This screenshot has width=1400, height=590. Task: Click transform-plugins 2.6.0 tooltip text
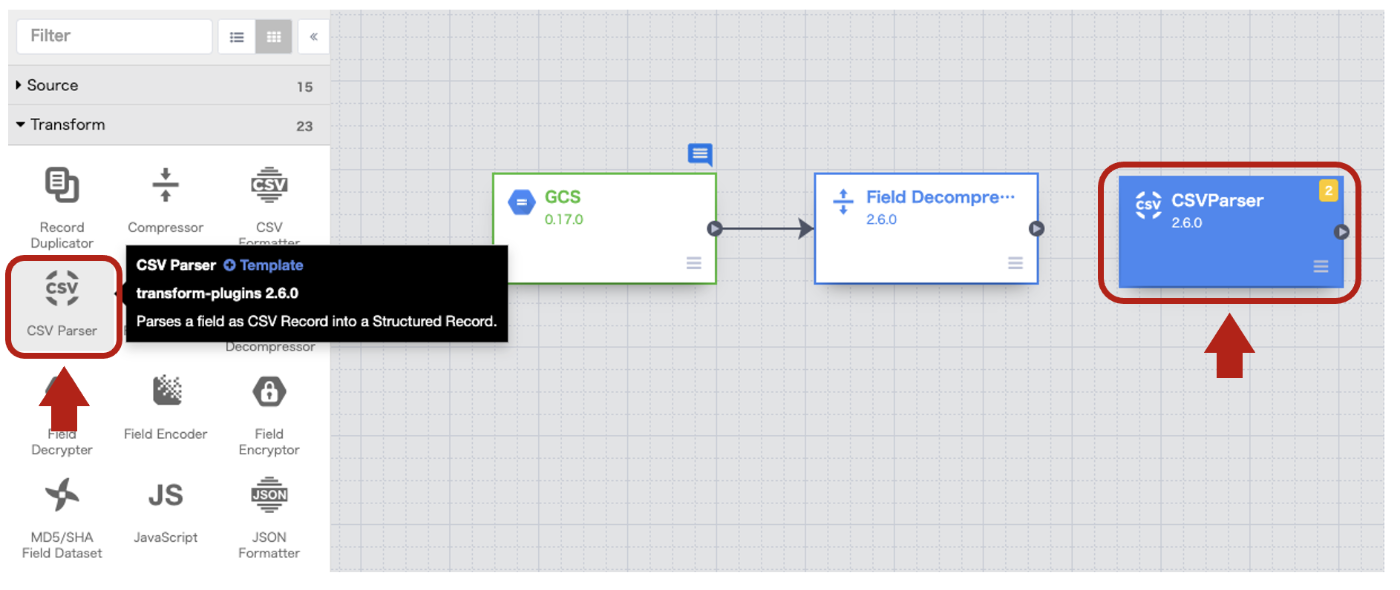pos(218,294)
